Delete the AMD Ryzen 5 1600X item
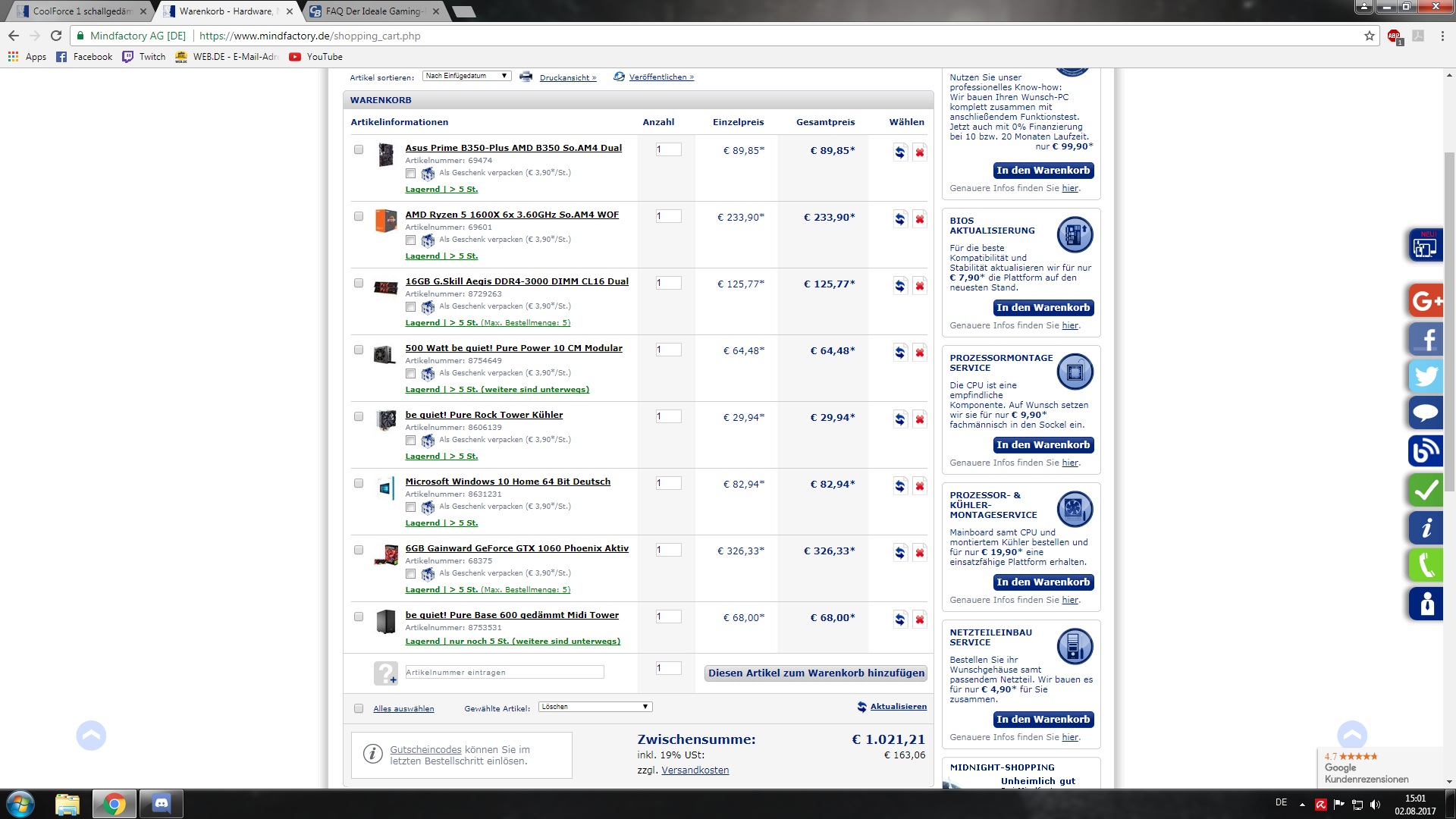1456x819 pixels. 919,219
